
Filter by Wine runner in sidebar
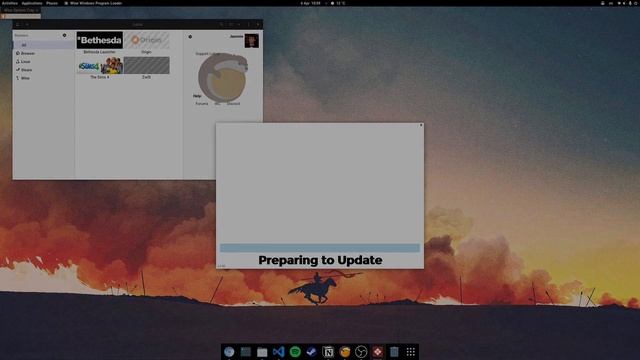(x=43, y=78)
